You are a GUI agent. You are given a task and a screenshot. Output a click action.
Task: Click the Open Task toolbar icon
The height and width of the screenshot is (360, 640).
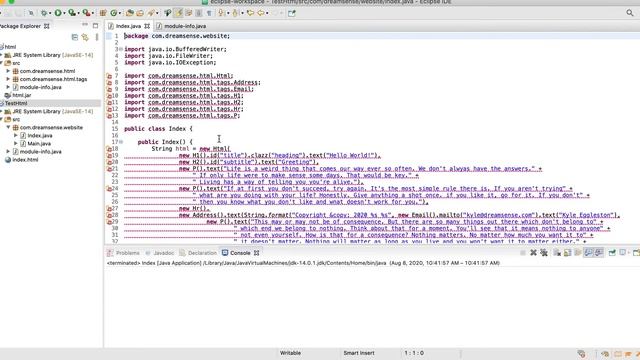pyautogui.click(x=140, y=13)
